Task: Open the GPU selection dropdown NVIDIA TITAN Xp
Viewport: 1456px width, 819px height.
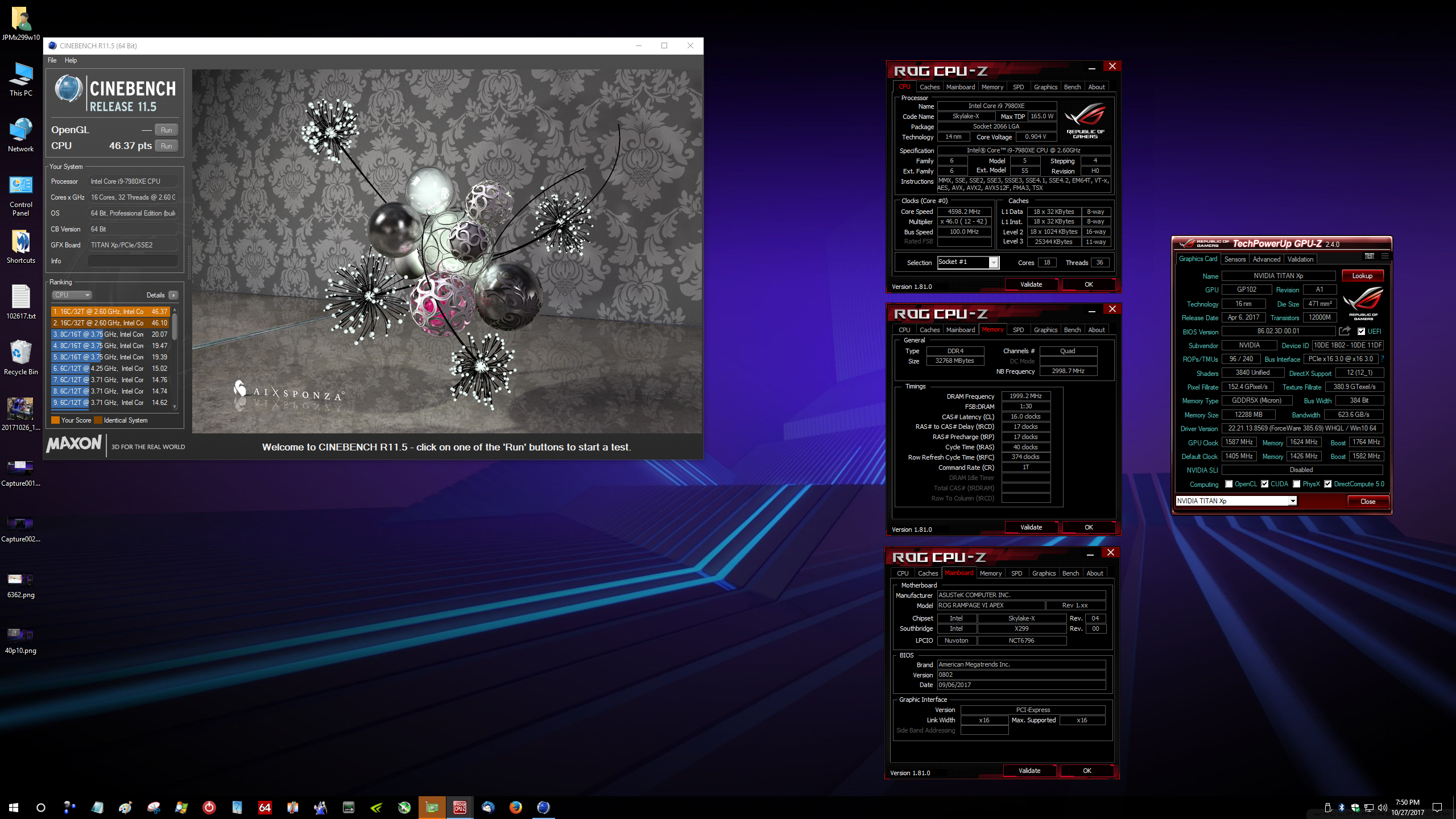Action: point(1236,501)
